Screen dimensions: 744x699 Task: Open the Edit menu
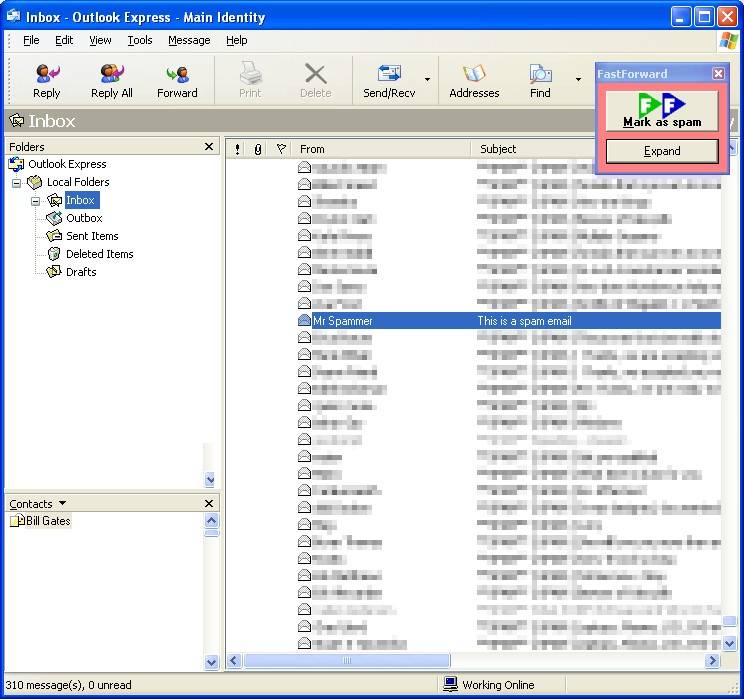[64, 40]
